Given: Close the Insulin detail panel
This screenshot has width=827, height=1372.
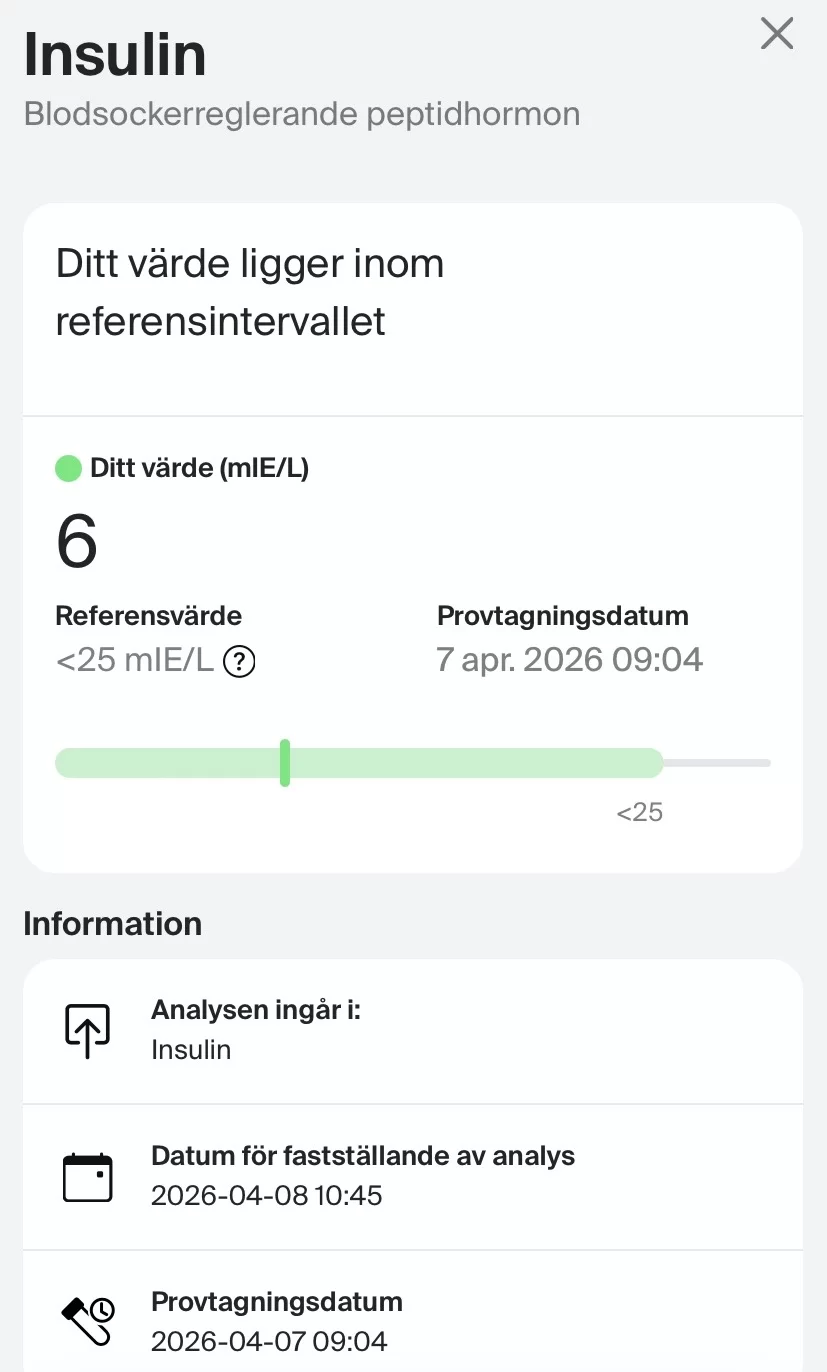Looking at the screenshot, I should tap(776, 35).
